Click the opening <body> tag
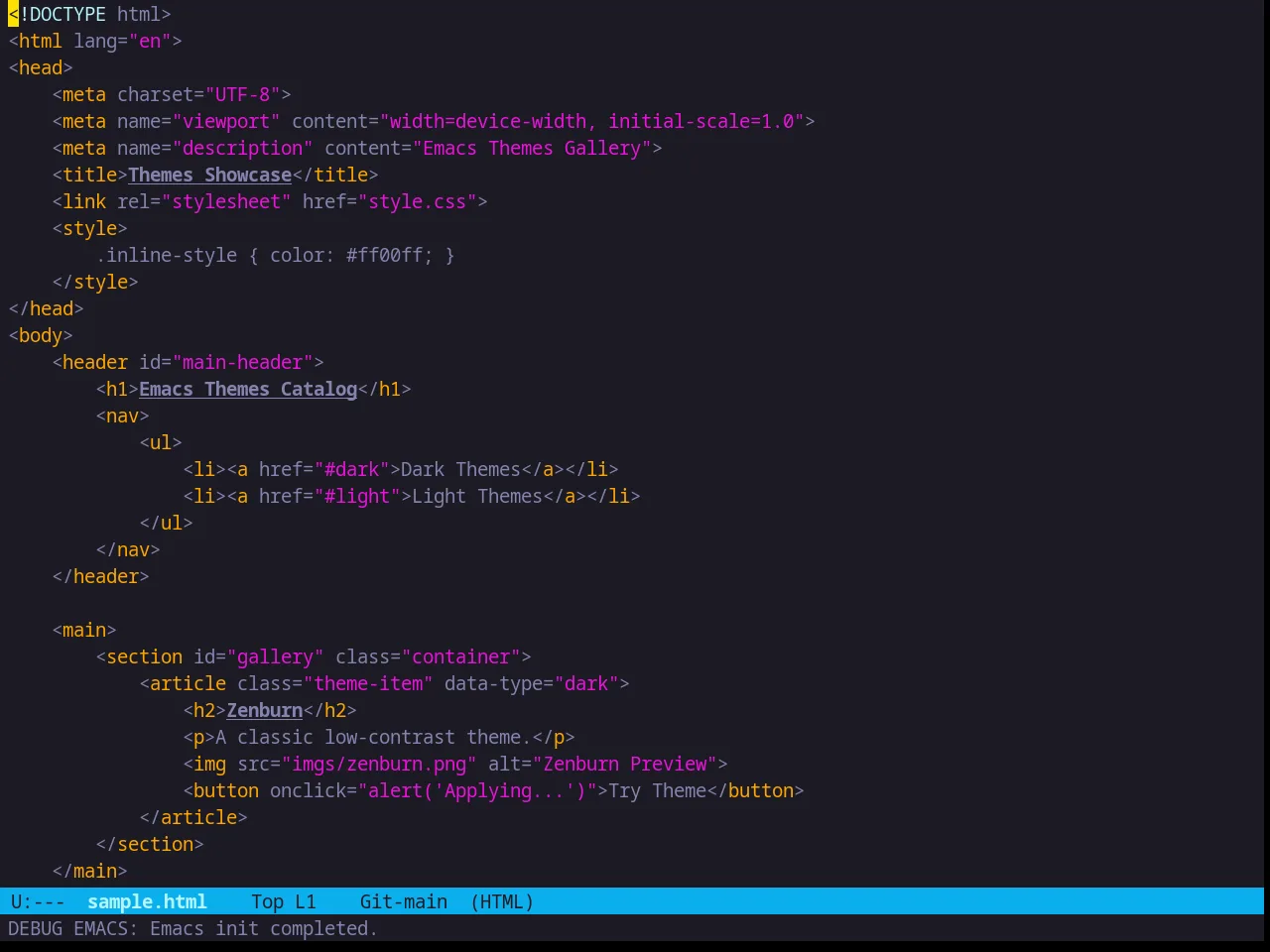This screenshot has height=952, width=1270. [x=41, y=335]
